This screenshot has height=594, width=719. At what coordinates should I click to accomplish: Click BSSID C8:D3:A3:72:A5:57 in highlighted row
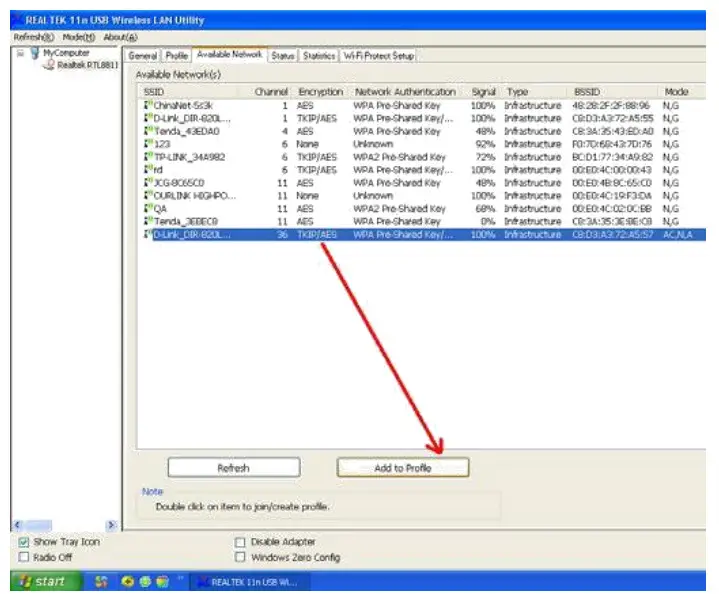(x=613, y=234)
